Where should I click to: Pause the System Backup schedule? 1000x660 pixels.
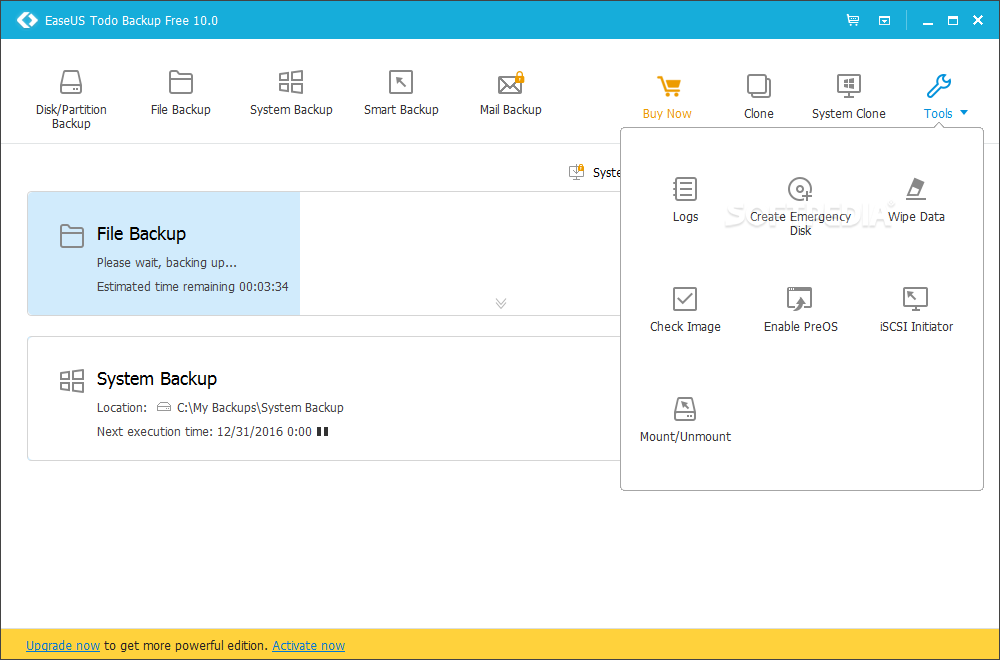point(323,432)
